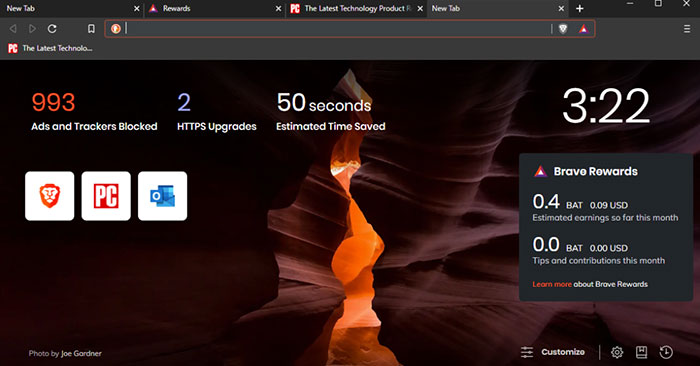Screen dimensions: 700x366
Task: Go back with the back arrow
Action: click(x=13, y=29)
